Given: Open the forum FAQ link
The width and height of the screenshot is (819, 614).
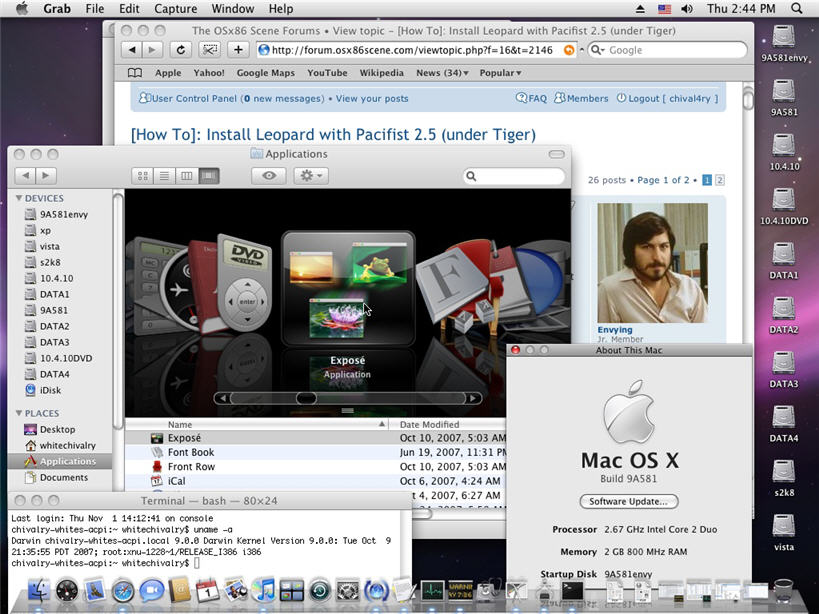Looking at the screenshot, I should click(x=531, y=98).
